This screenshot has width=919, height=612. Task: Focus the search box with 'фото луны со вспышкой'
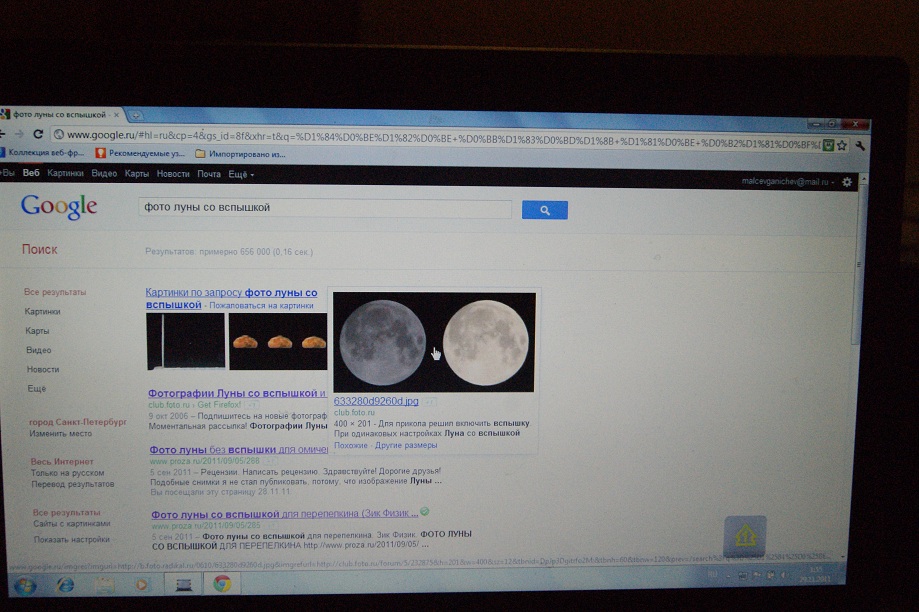pyautogui.click(x=325, y=208)
